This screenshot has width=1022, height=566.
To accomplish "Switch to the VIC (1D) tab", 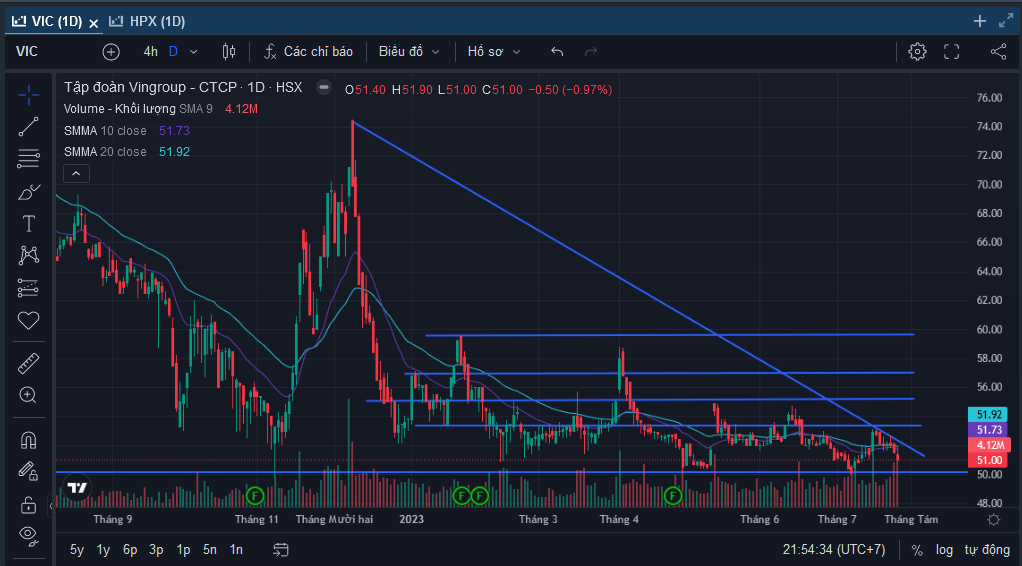I will click(x=47, y=22).
